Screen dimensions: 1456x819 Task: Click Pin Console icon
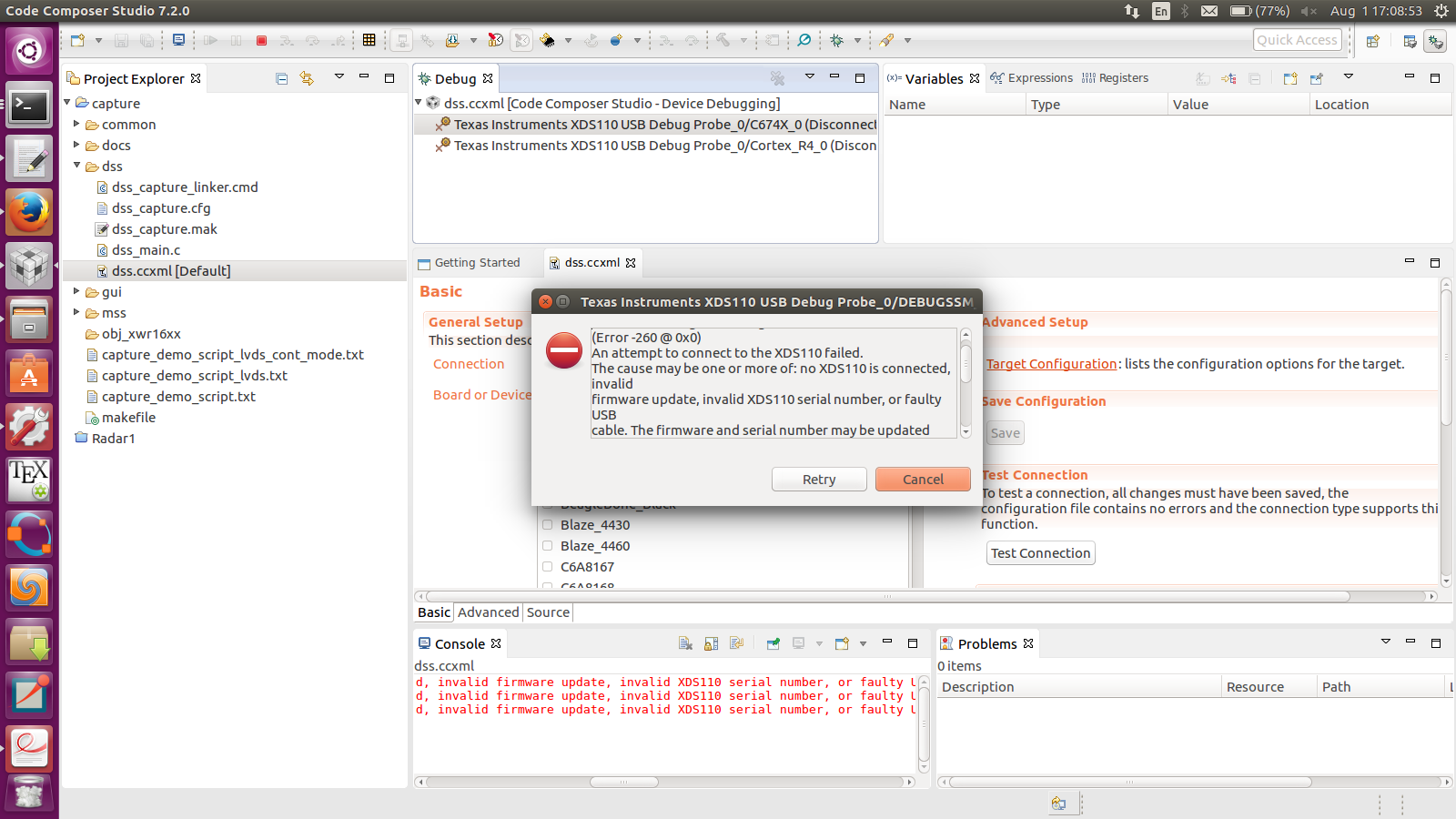773,643
